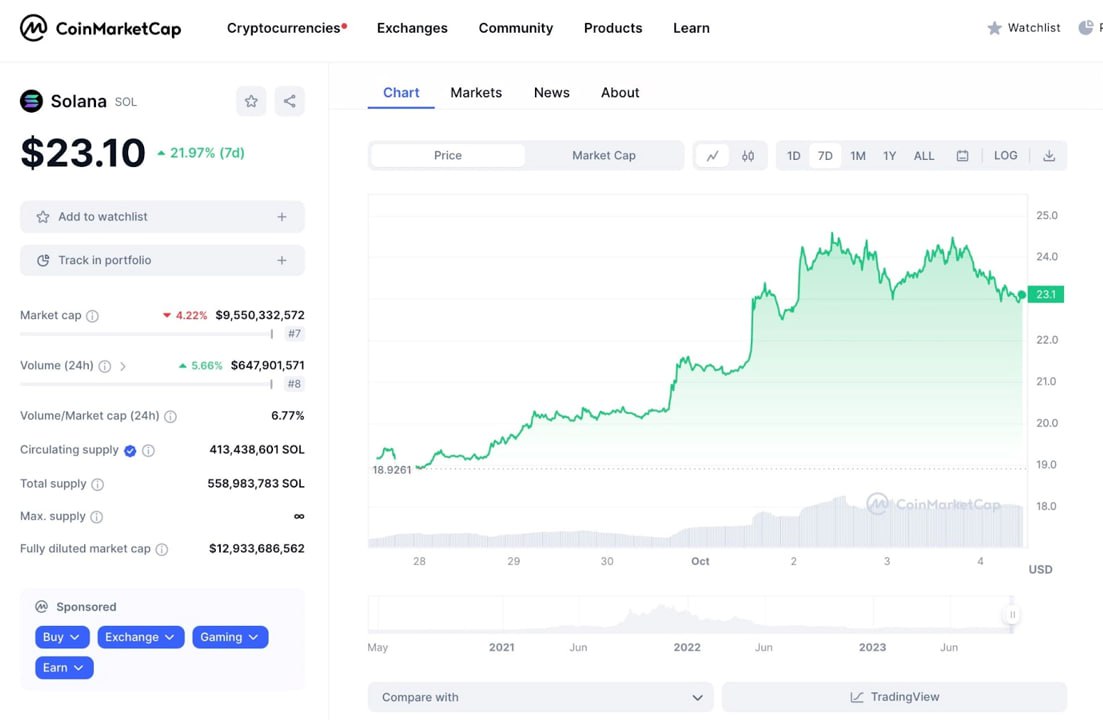
Task: Open the calendar date range picker
Action: tap(962, 156)
